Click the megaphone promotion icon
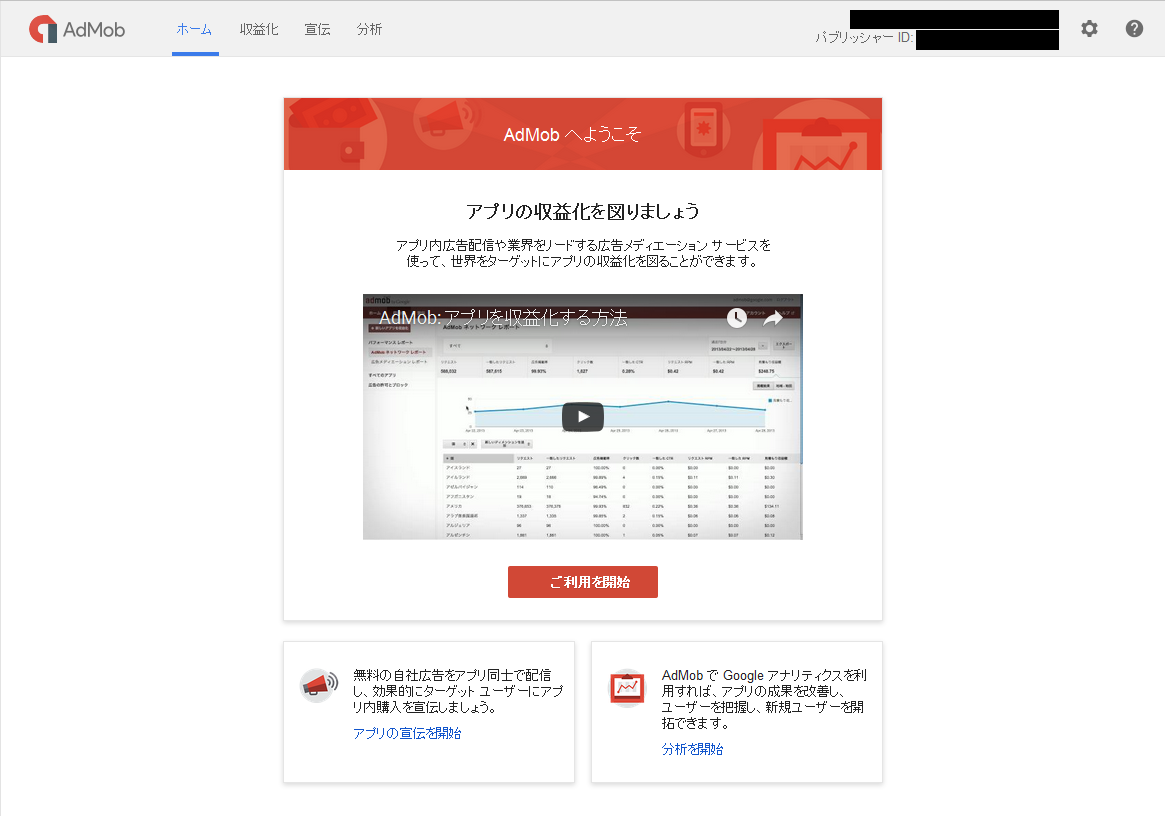 (x=319, y=684)
